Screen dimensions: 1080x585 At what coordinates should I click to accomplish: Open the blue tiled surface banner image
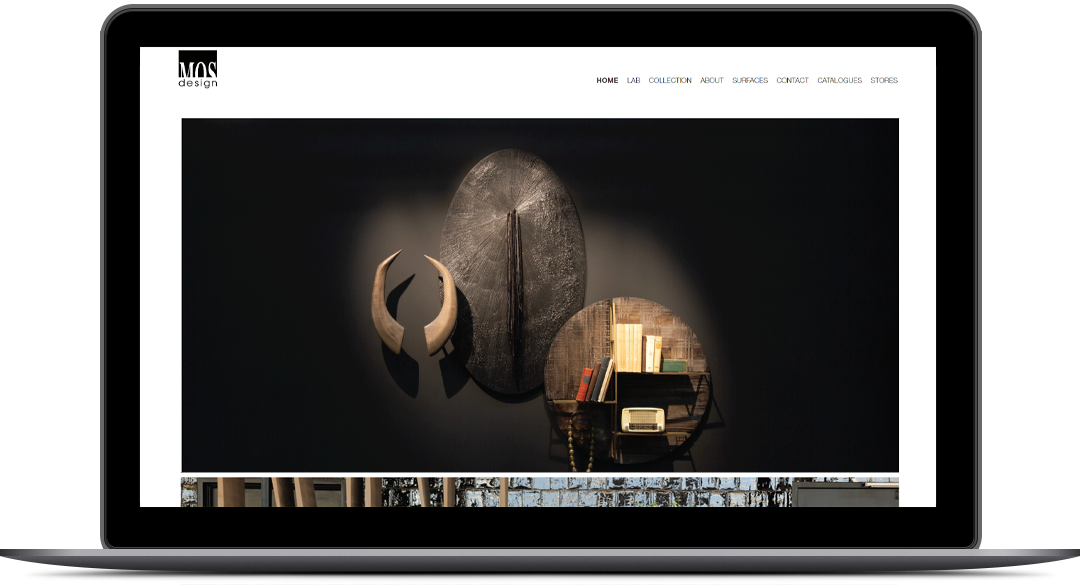[x=585, y=492]
